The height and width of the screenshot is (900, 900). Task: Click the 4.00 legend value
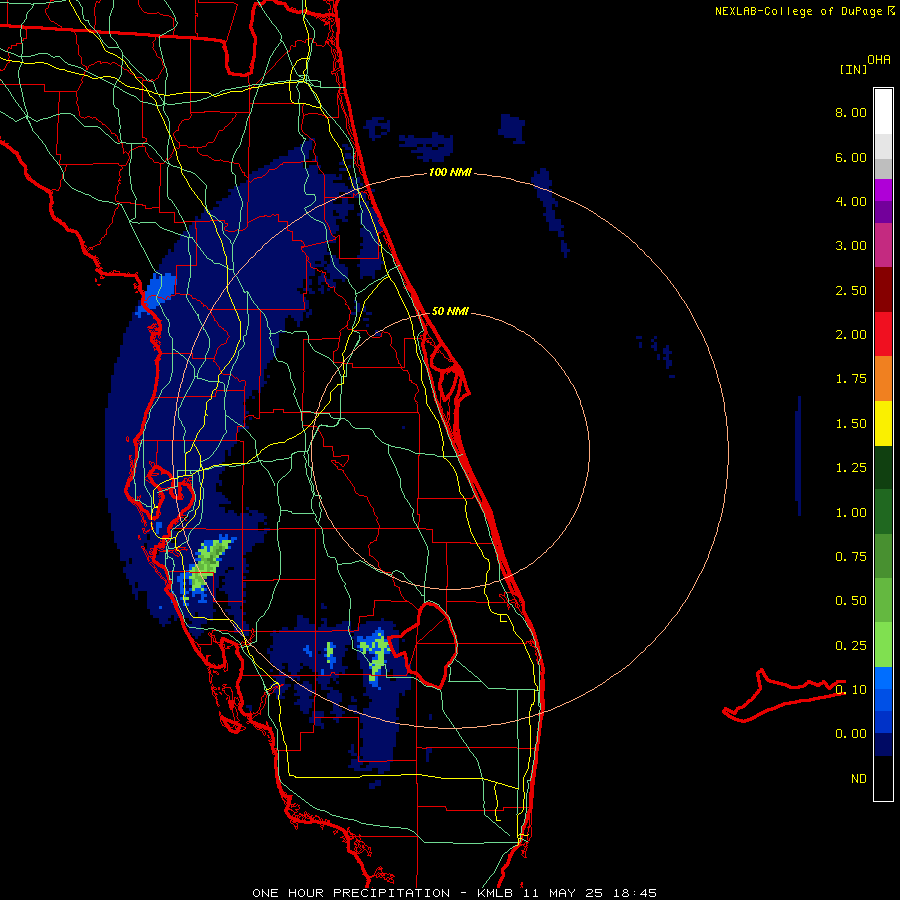pyautogui.click(x=851, y=201)
